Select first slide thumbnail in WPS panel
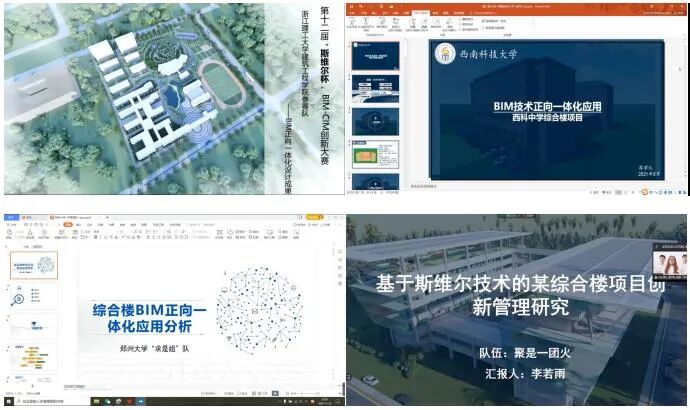 [x=34, y=265]
